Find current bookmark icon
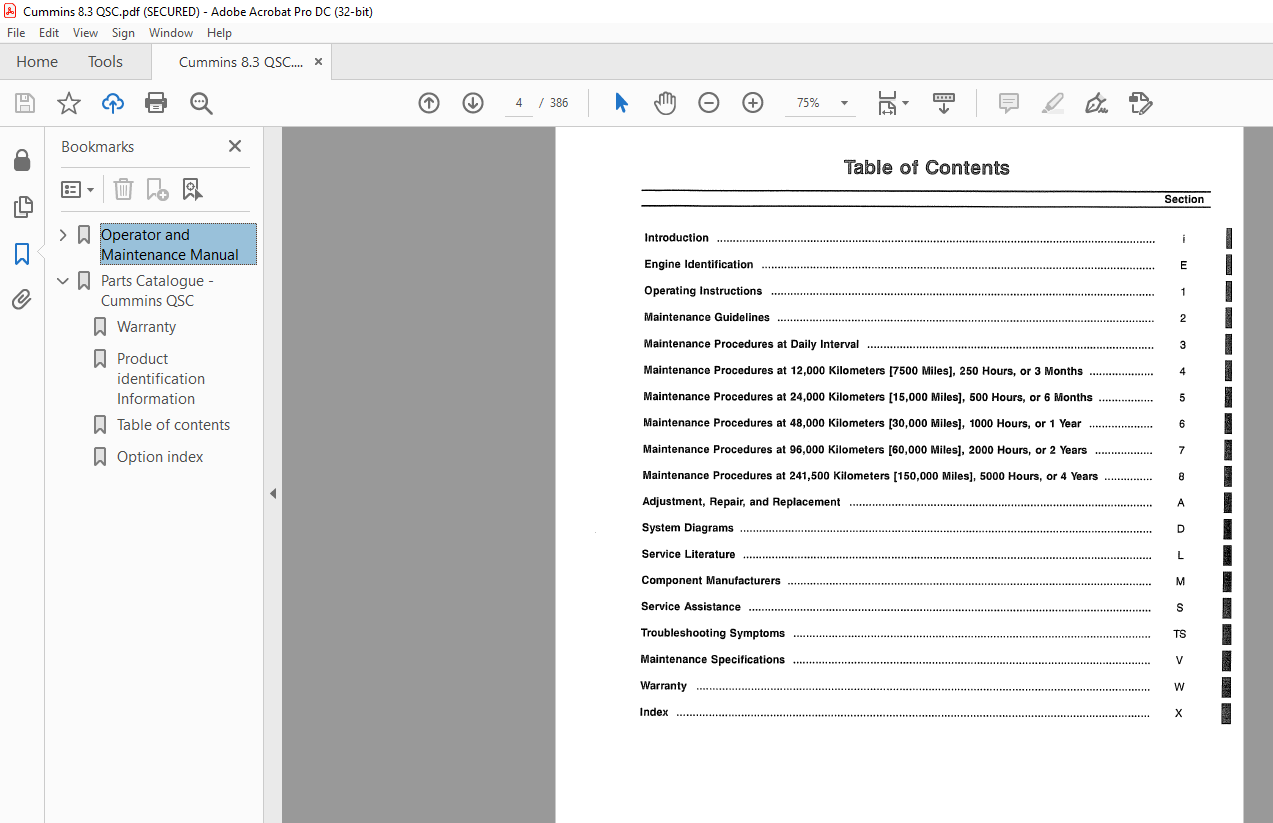The width and height of the screenshot is (1273, 823). (192, 189)
